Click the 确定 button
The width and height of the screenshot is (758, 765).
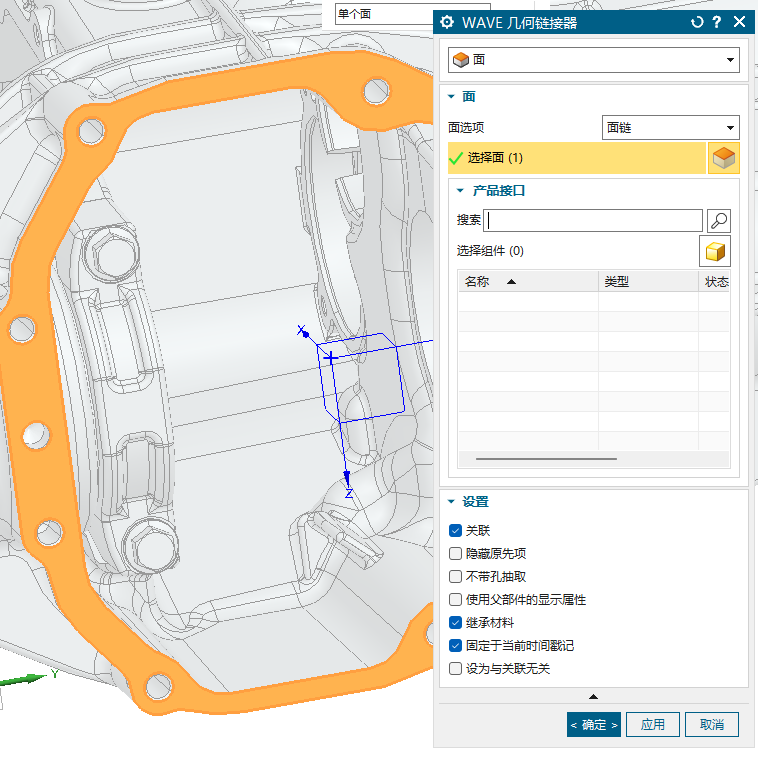(593, 724)
